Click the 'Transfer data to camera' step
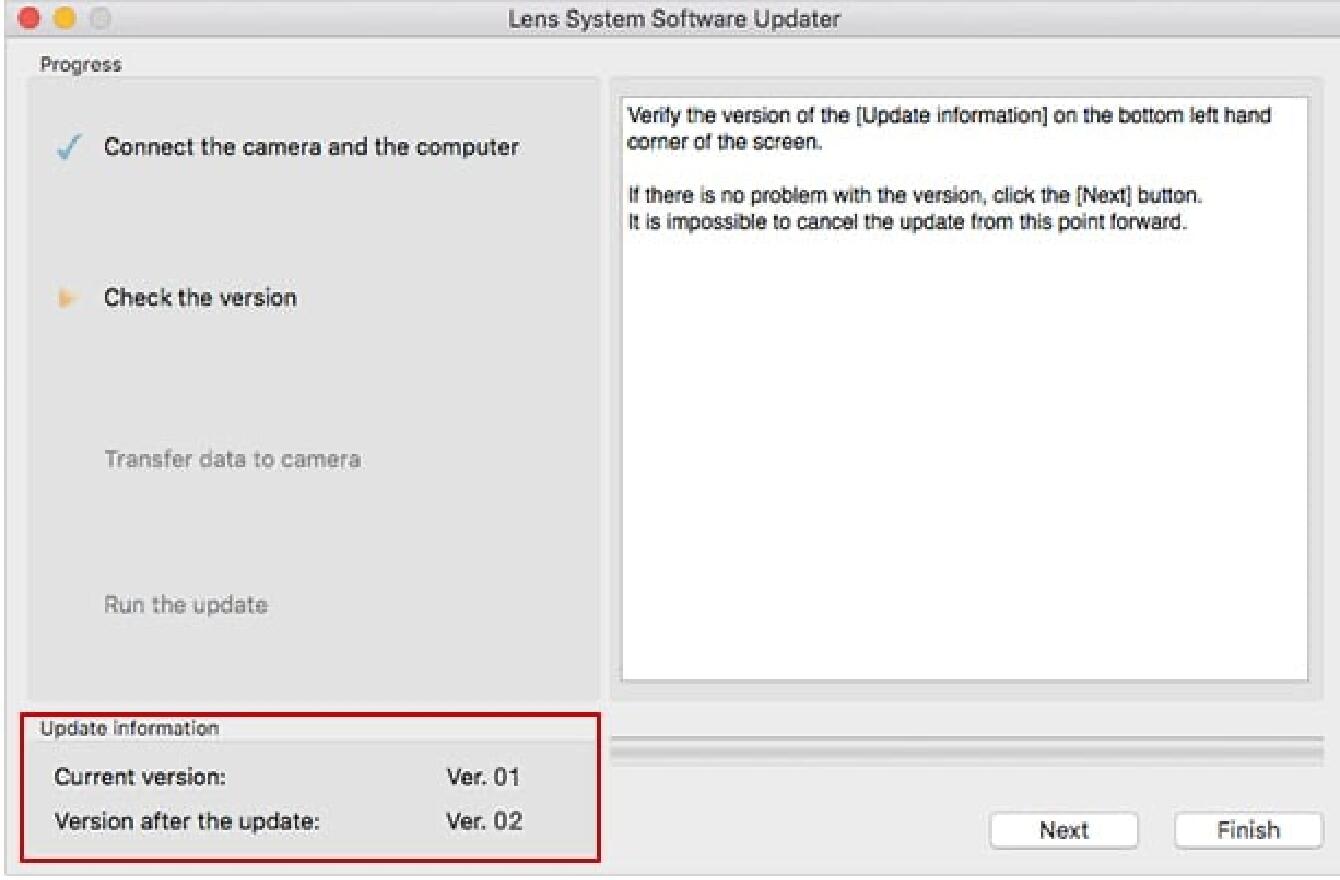Viewport: 1340px width, 880px height. tap(232, 460)
